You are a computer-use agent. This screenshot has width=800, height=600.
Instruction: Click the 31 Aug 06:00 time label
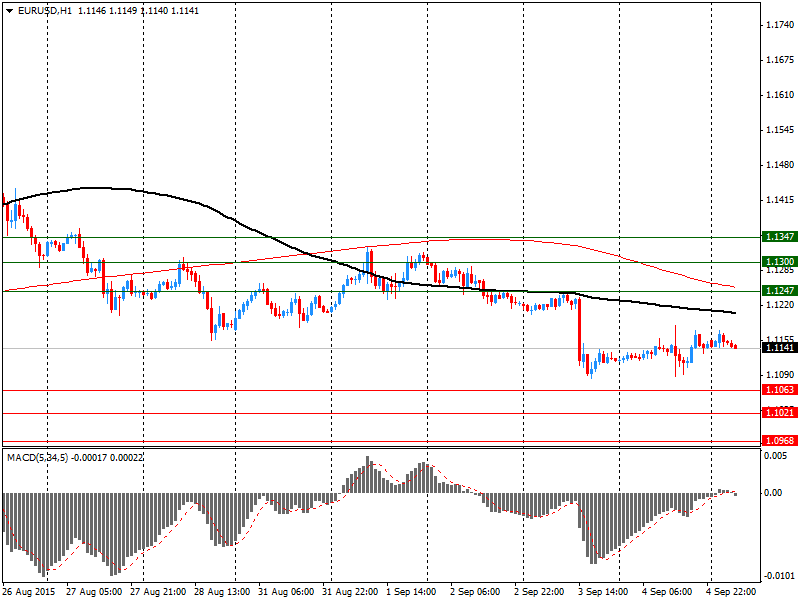(x=286, y=592)
